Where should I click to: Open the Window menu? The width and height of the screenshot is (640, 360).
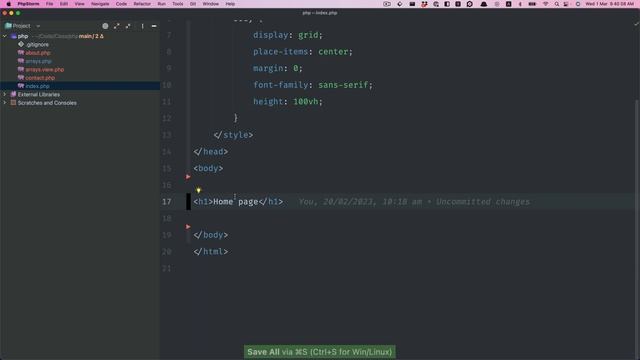[211, 4]
